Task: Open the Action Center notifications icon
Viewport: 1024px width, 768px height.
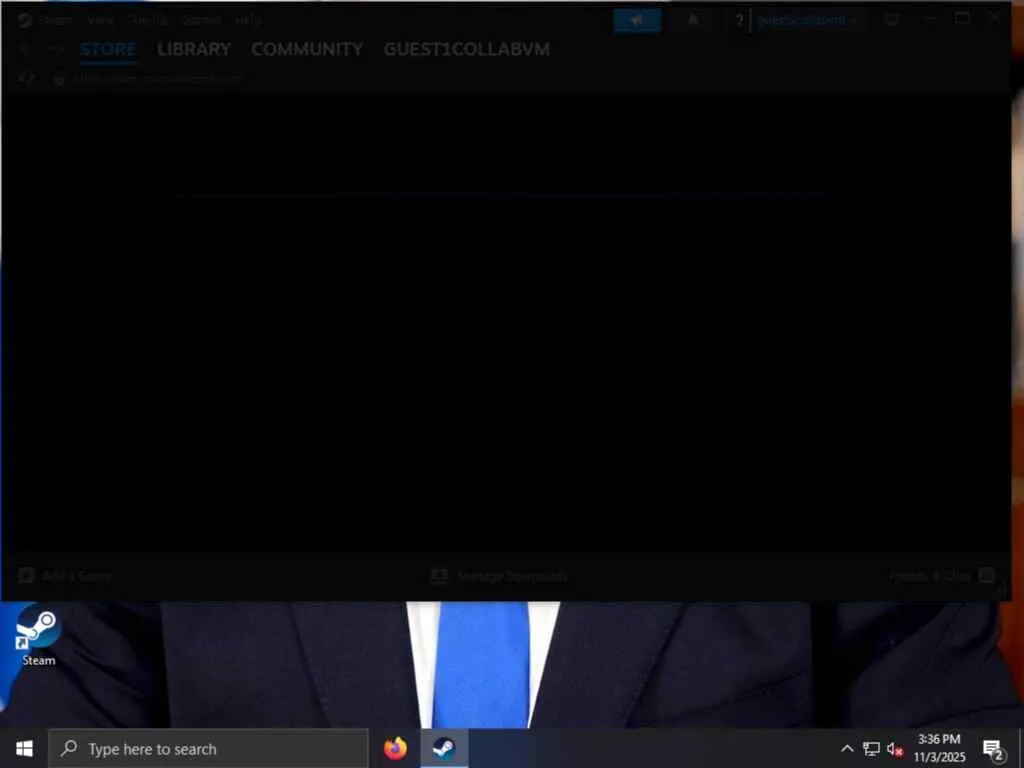Action: tap(993, 750)
